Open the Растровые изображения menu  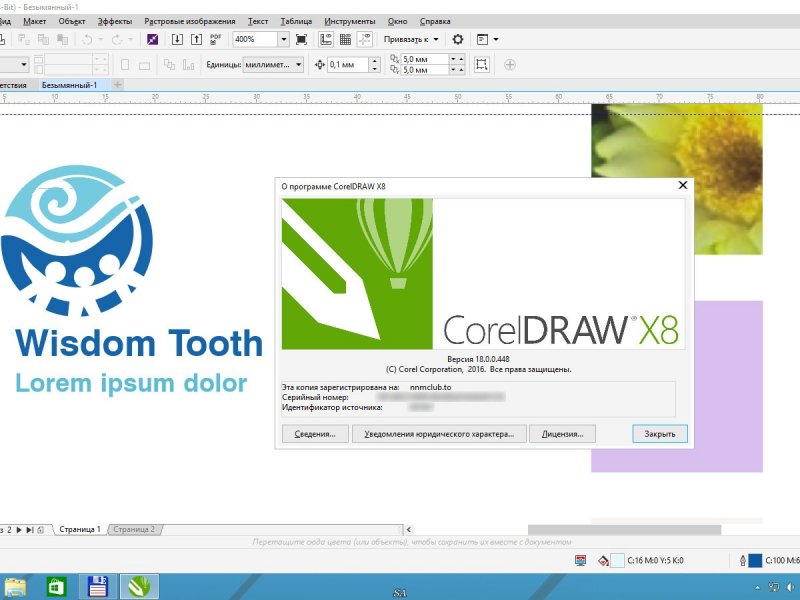point(190,21)
